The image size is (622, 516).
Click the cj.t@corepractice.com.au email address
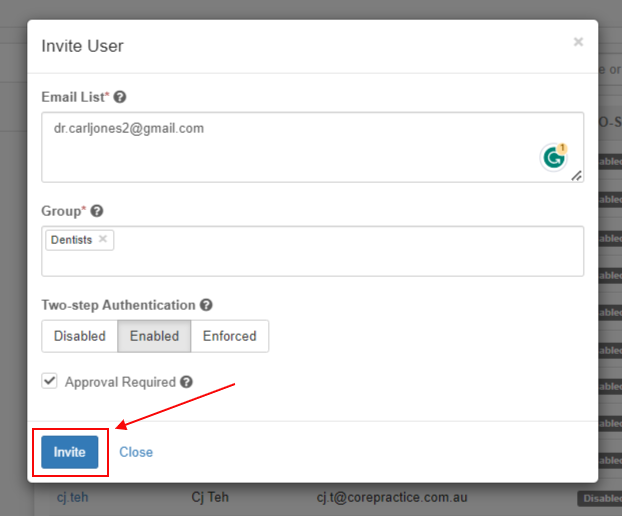click(x=392, y=496)
